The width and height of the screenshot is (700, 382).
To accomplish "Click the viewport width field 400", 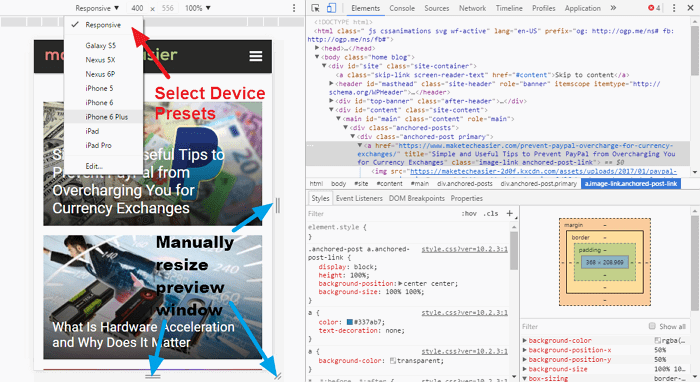I will pyautogui.click(x=138, y=8).
